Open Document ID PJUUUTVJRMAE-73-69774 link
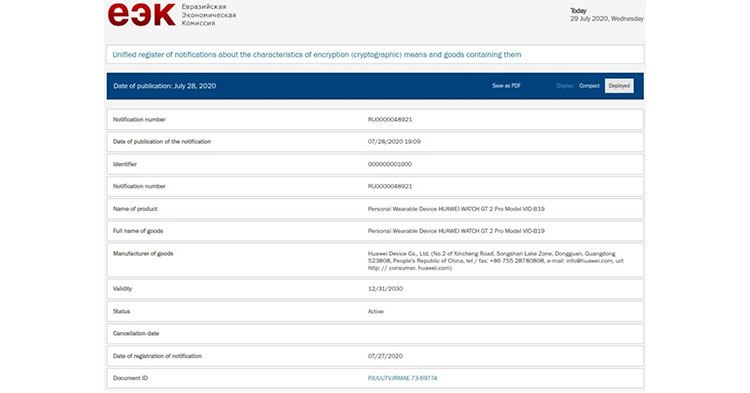Screen dimensions: 750x393 [402, 378]
